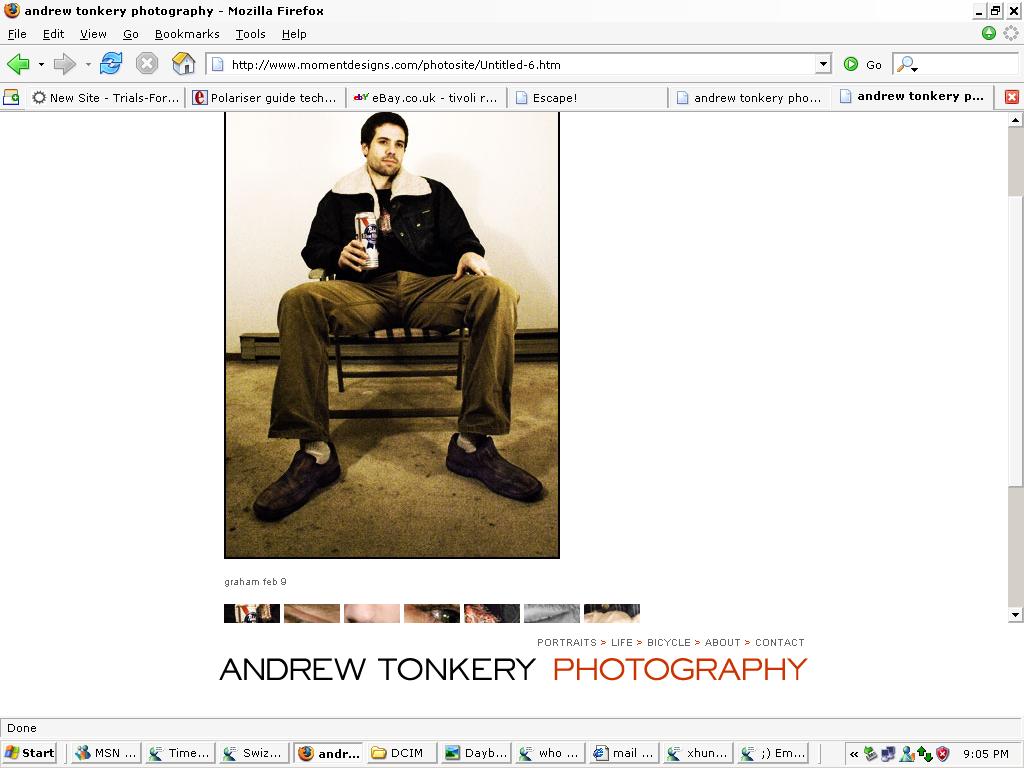Select the first thumbnail showing the beer can
The image size is (1024, 768).
[x=252, y=613]
